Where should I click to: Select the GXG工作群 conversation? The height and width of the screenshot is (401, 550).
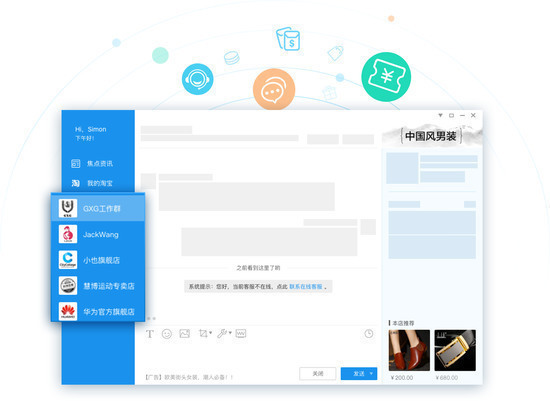coord(98,208)
